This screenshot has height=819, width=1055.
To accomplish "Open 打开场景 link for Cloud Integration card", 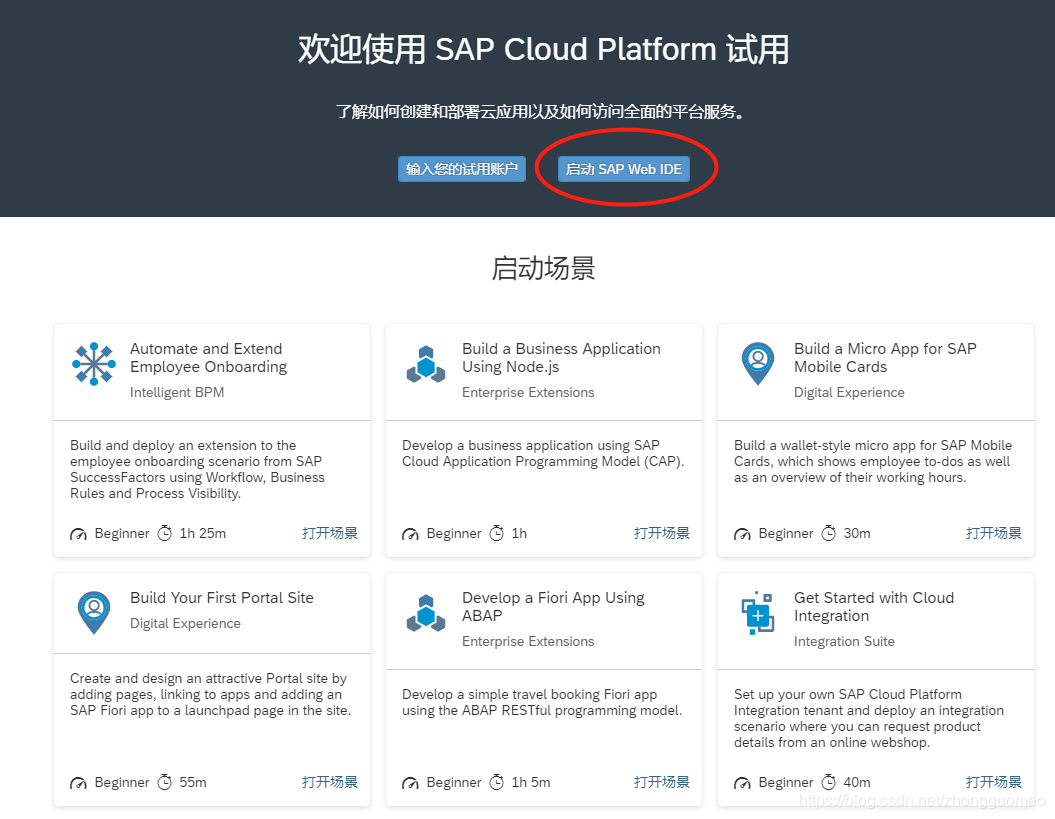I will [994, 782].
